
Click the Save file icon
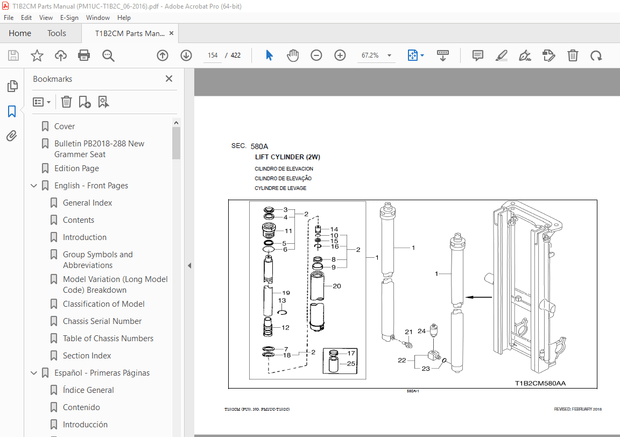[x=13, y=55]
